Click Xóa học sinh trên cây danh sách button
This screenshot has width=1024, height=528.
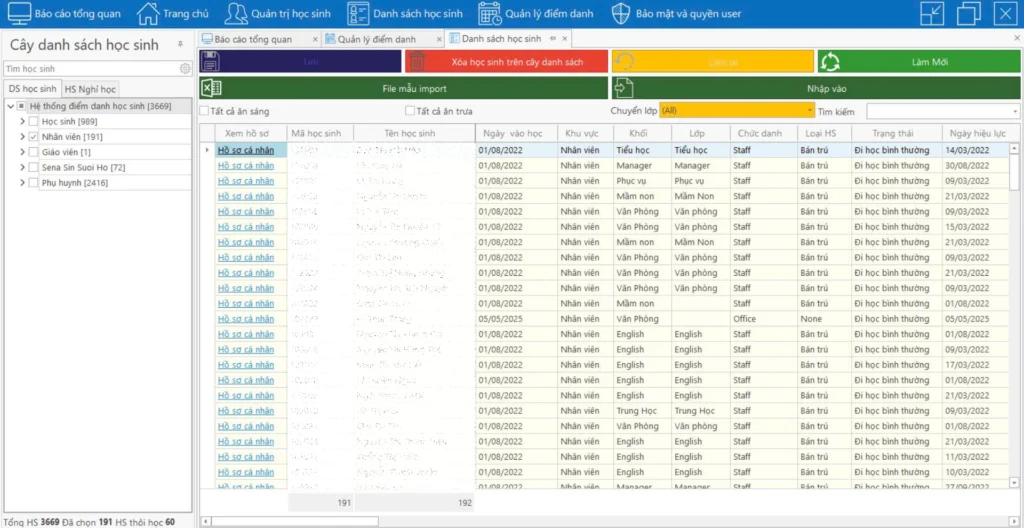tap(506, 61)
